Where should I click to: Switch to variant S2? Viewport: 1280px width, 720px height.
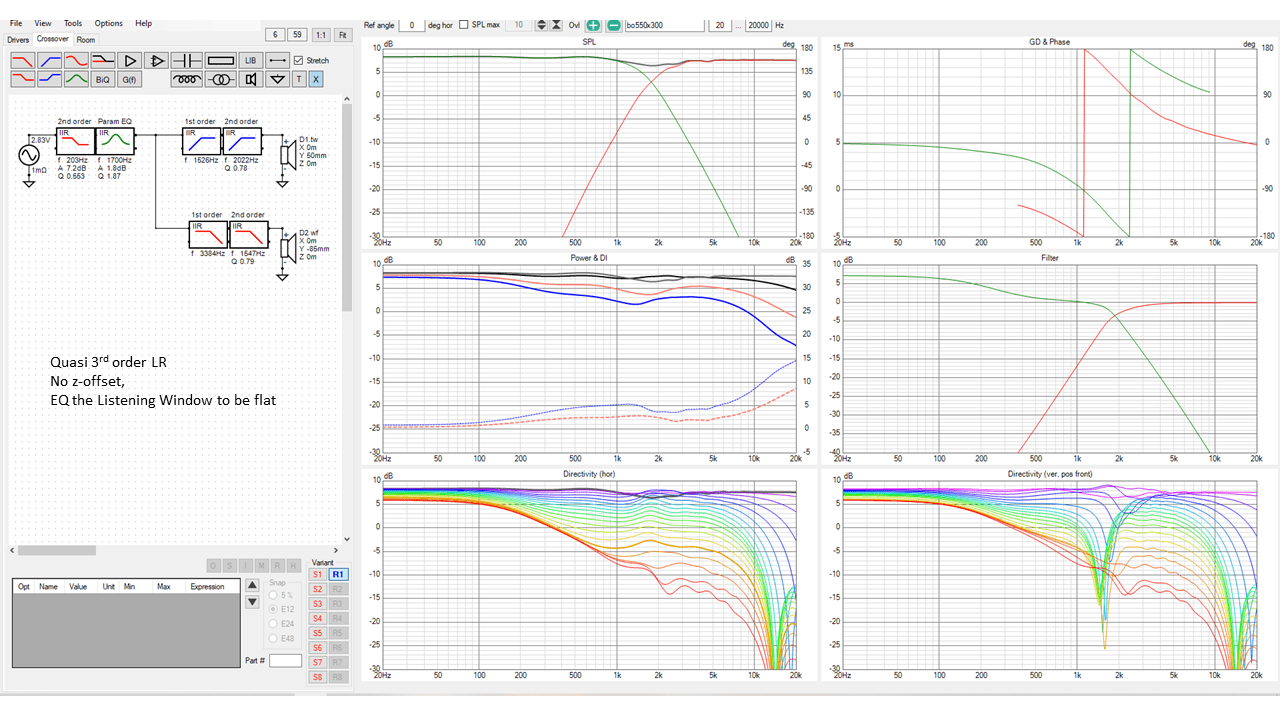coord(317,589)
